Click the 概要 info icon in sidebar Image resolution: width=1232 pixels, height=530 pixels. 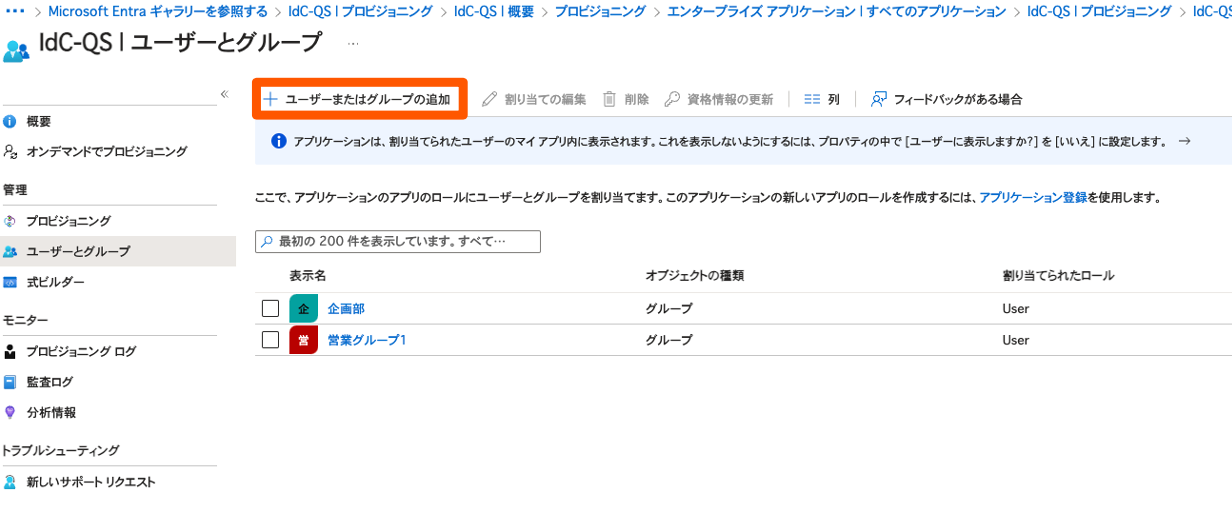click(x=10, y=122)
